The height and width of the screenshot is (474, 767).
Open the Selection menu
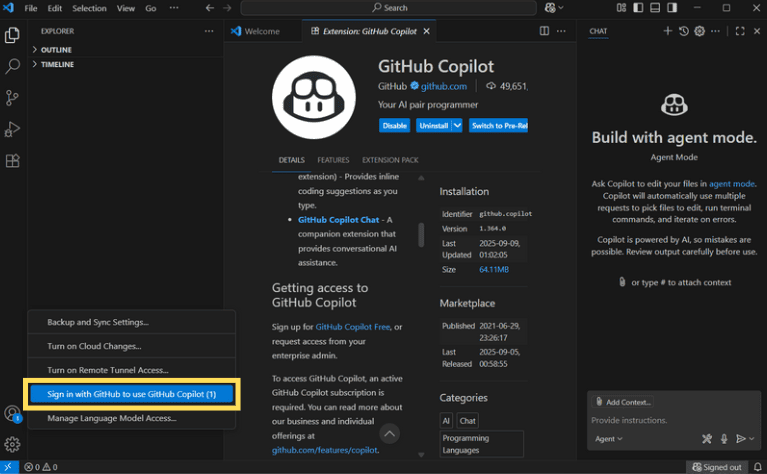pyautogui.click(x=90, y=8)
